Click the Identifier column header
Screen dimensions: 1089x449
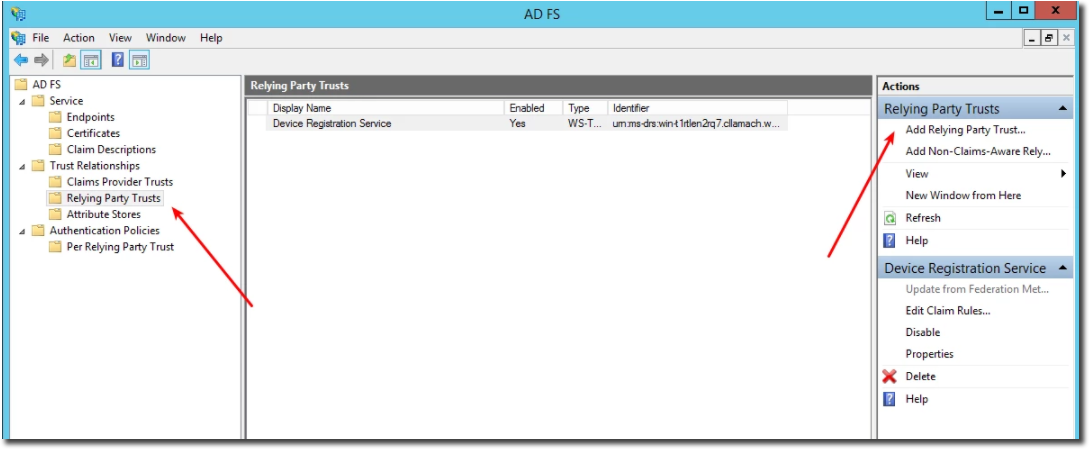pos(698,108)
